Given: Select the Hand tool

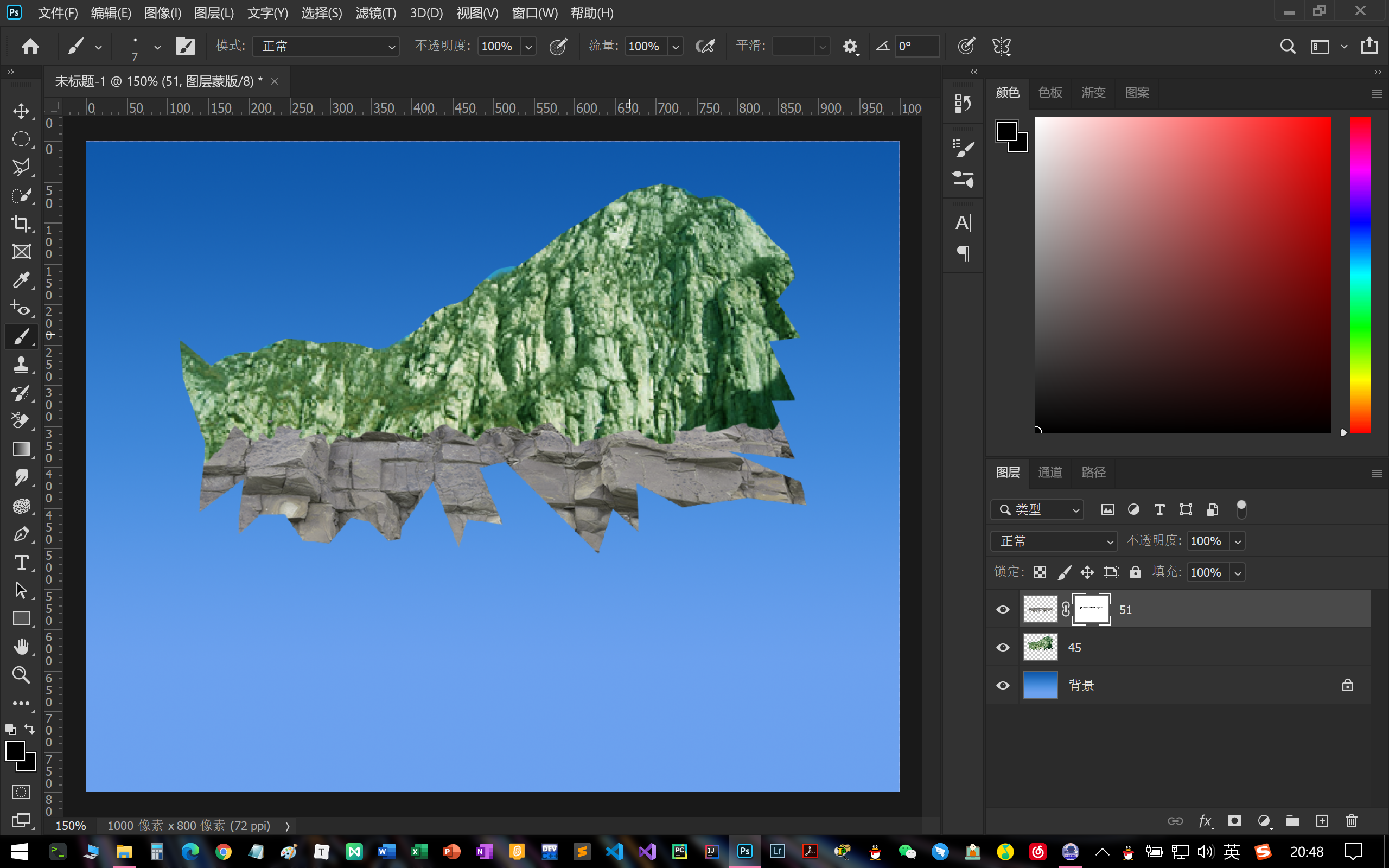Looking at the screenshot, I should (x=21, y=647).
